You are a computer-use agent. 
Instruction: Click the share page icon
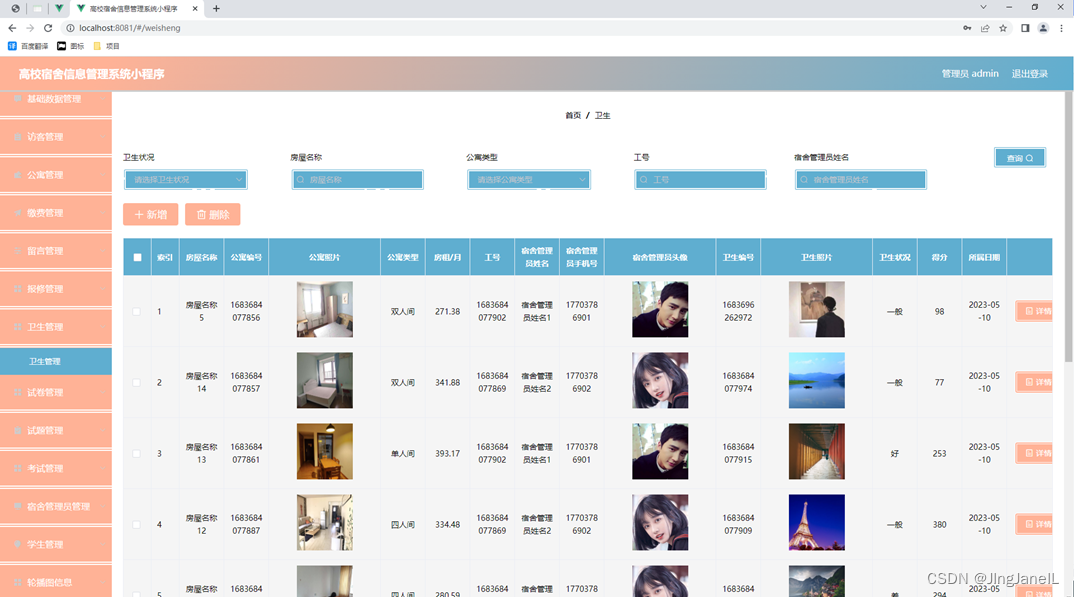click(985, 28)
